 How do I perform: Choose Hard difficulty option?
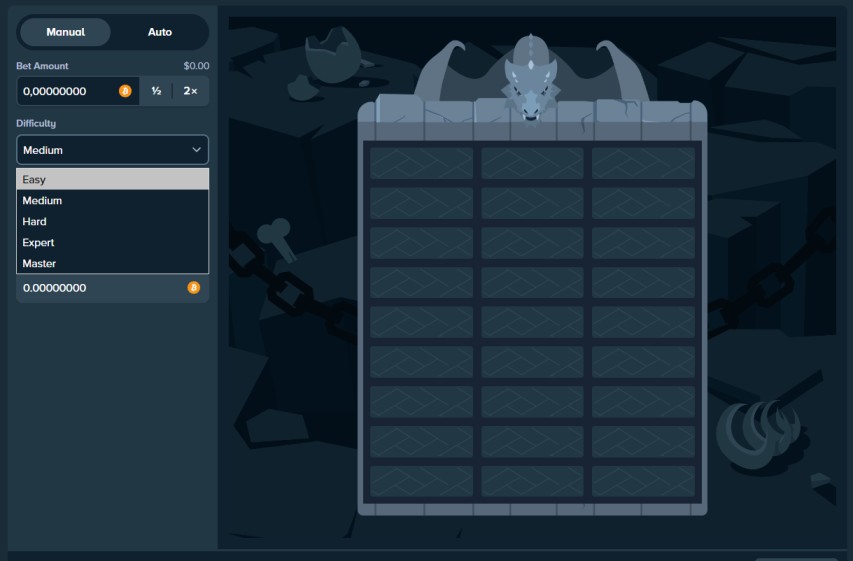coord(112,222)
